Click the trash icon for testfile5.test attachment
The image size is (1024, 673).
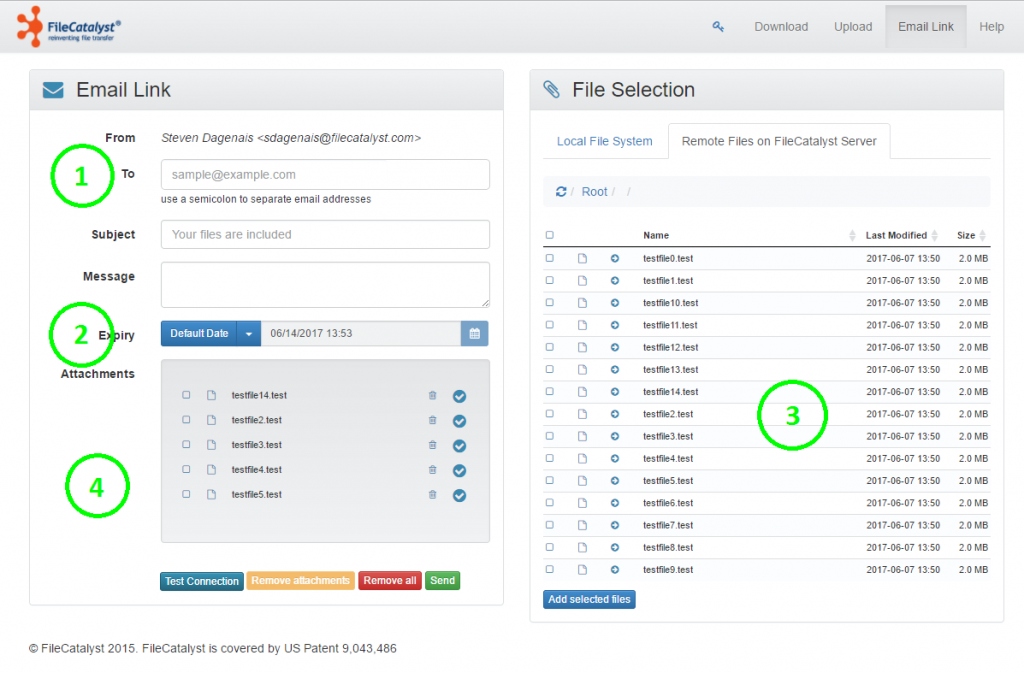(x=432, y=495)
